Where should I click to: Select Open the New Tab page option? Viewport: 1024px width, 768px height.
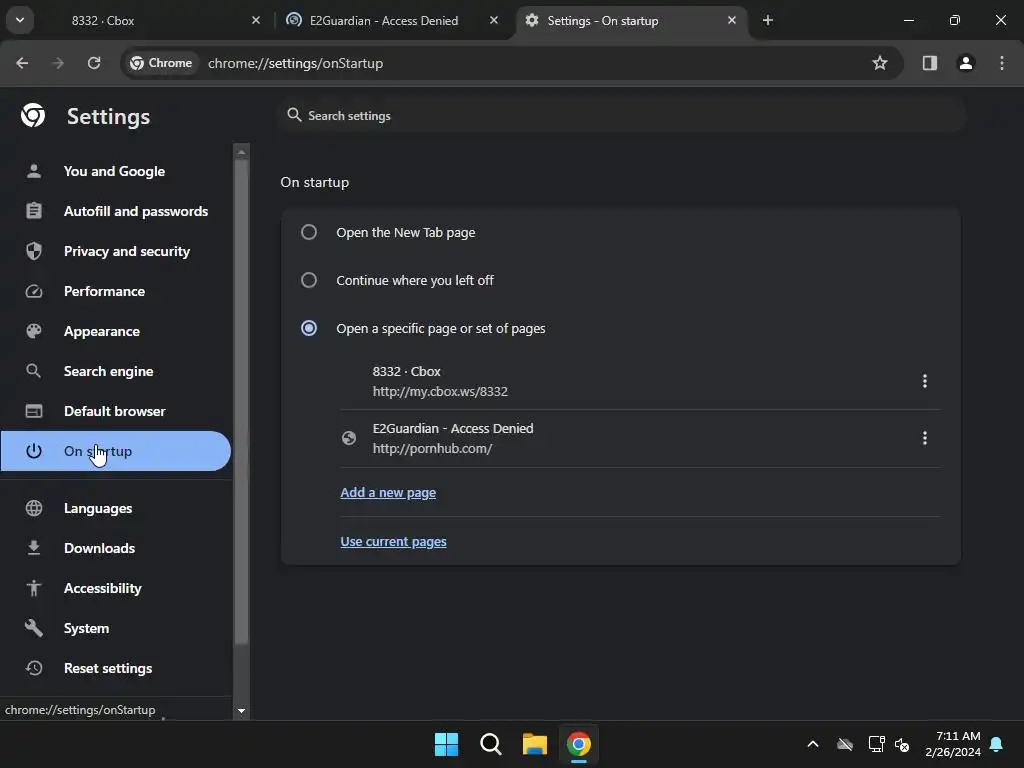click(x=309, y=232)
